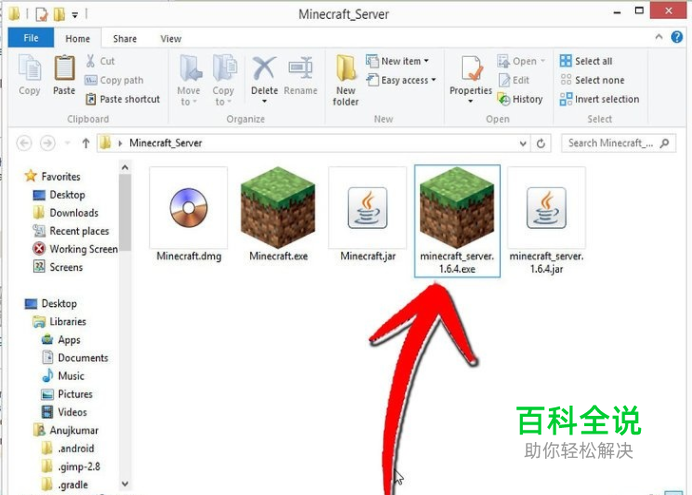
Task: Click the Forward navigation arrow
Action: pyautogui.click(x=48, y=143)
